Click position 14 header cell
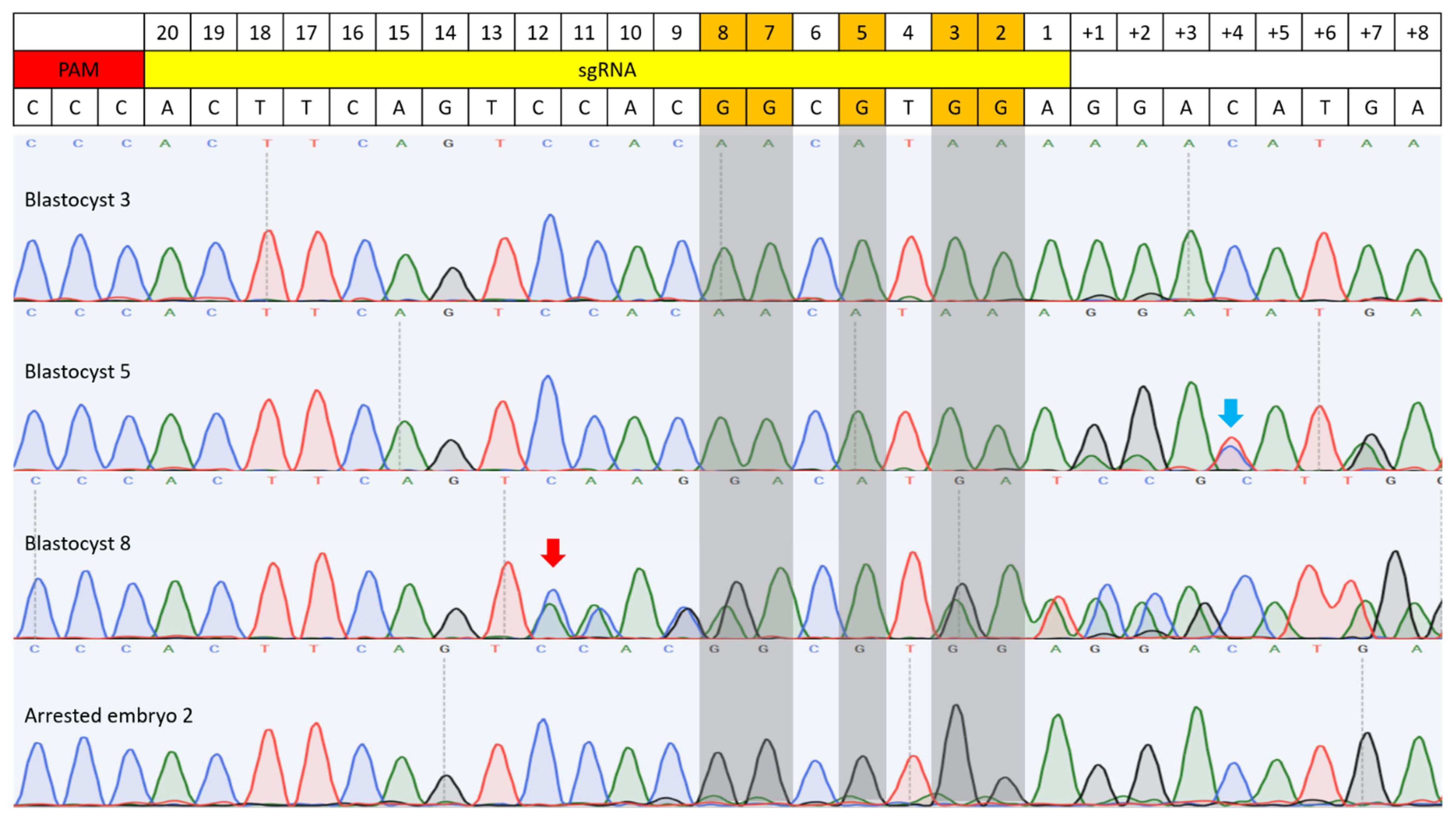The height and width of the screenshot is (819, 1456). [x=445, y=32]
